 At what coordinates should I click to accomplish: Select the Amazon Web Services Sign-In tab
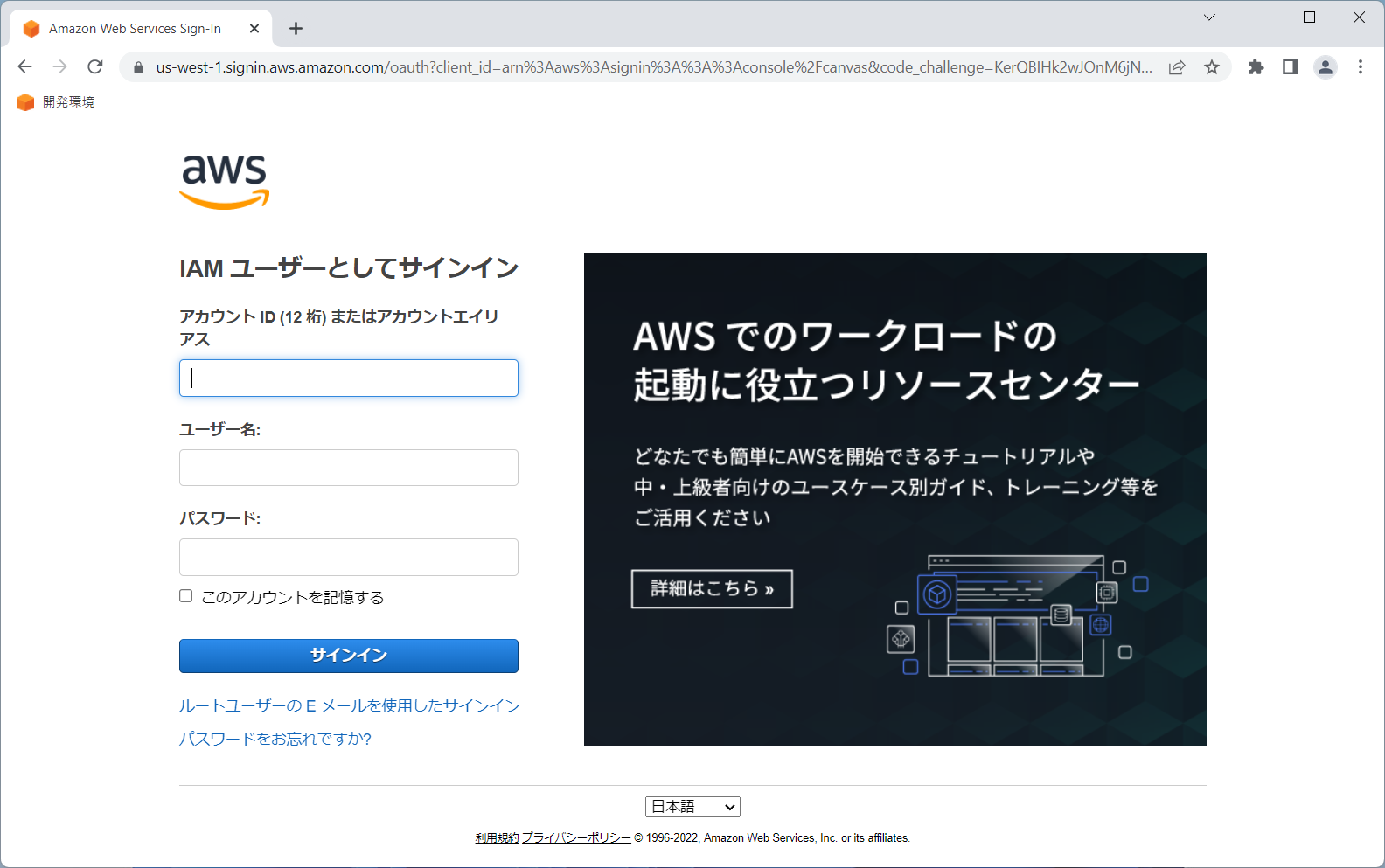tap(136, 29)
